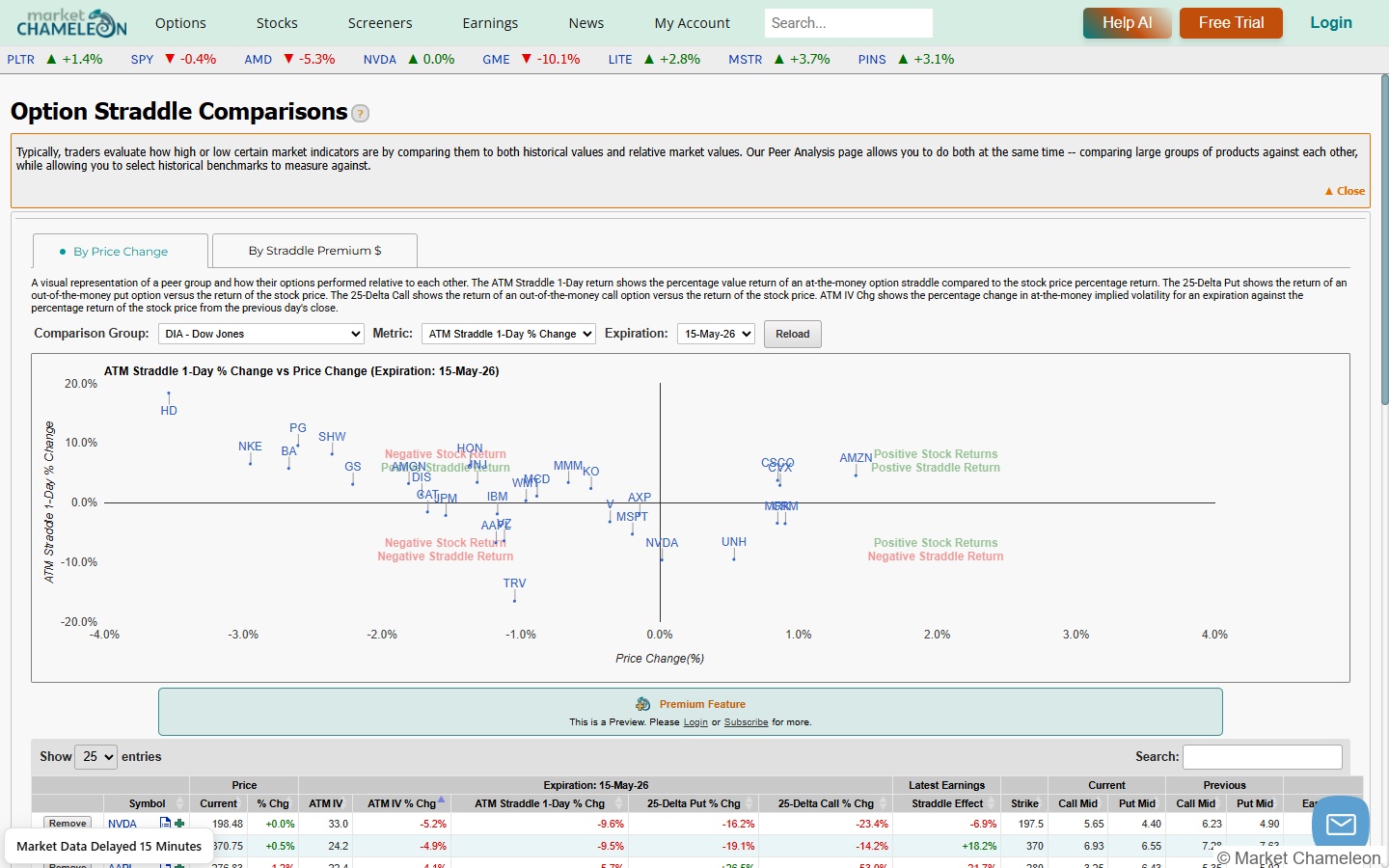Image resolution: width=1389 pixels, height=868 pixels.
Task: Open the Stocks menu
Action: pos(277,23)
